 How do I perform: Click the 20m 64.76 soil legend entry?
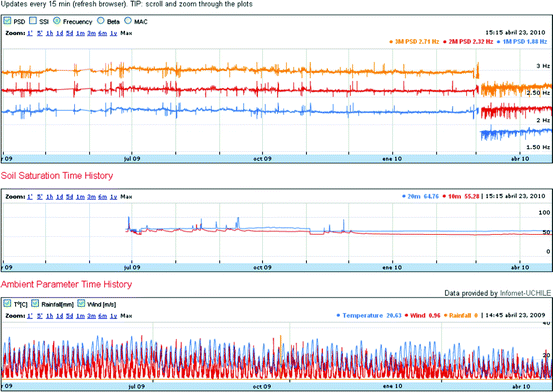[x=420, y=196]
